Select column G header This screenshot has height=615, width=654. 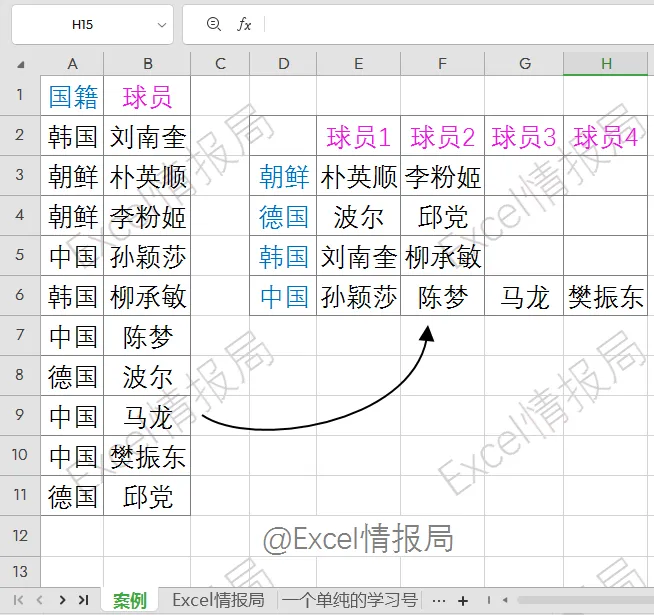(x=524, y=64)
